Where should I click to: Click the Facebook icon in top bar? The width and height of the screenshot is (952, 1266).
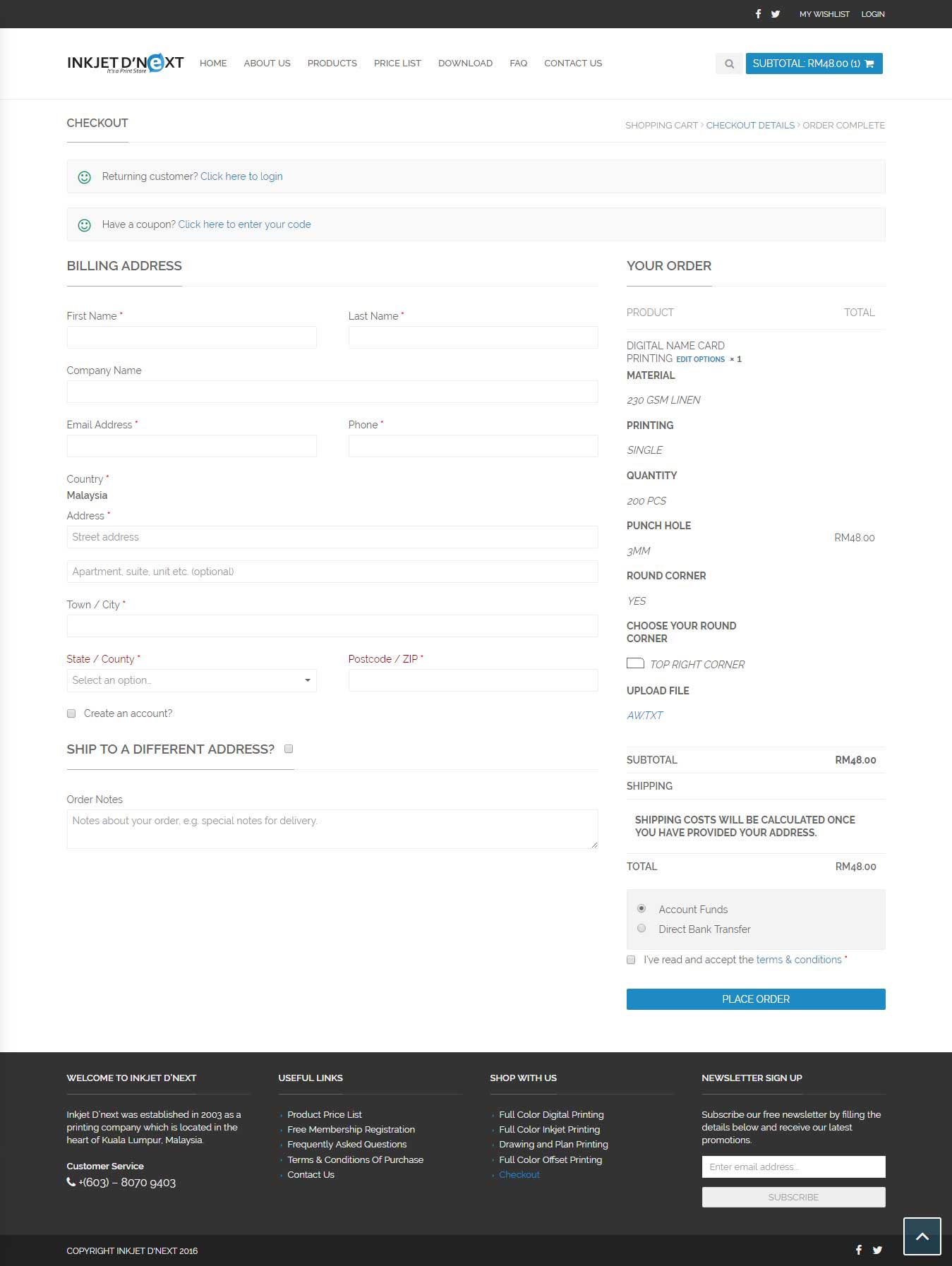click(758, 14)
